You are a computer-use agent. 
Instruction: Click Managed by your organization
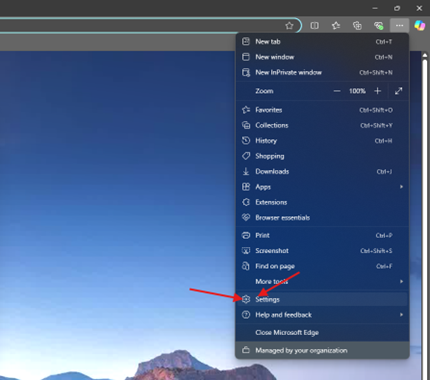click(x=322, y=350)
